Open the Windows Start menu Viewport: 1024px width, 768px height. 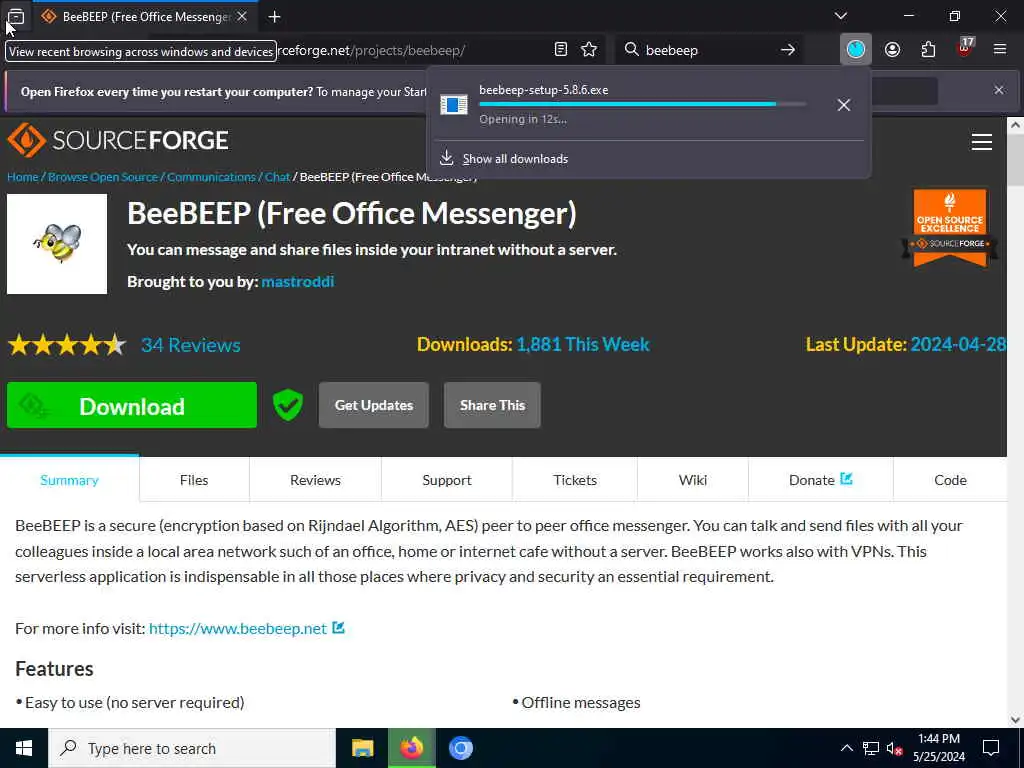[24, 748]
